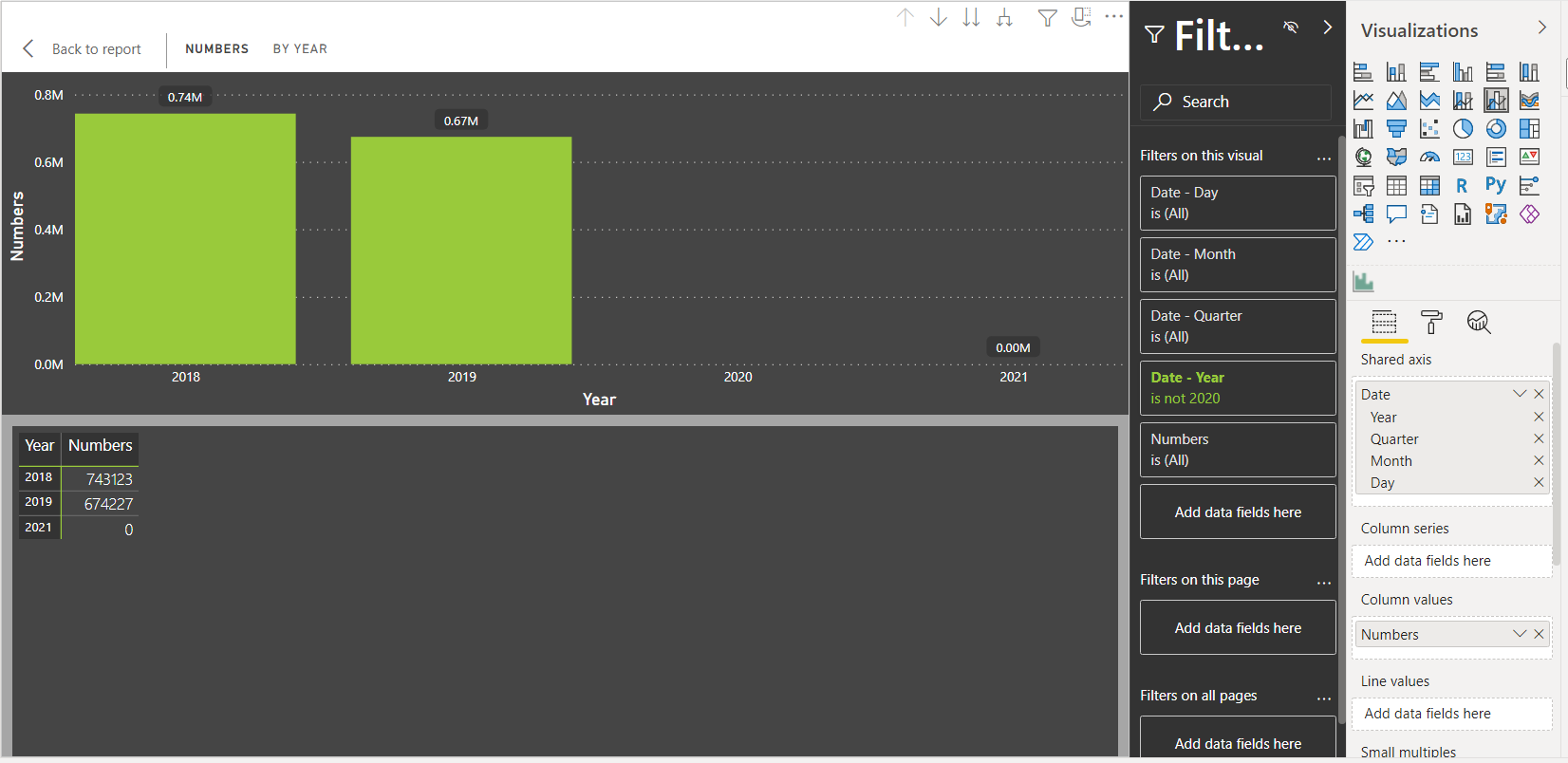Go to next level with double down arrows

[971, 17]
